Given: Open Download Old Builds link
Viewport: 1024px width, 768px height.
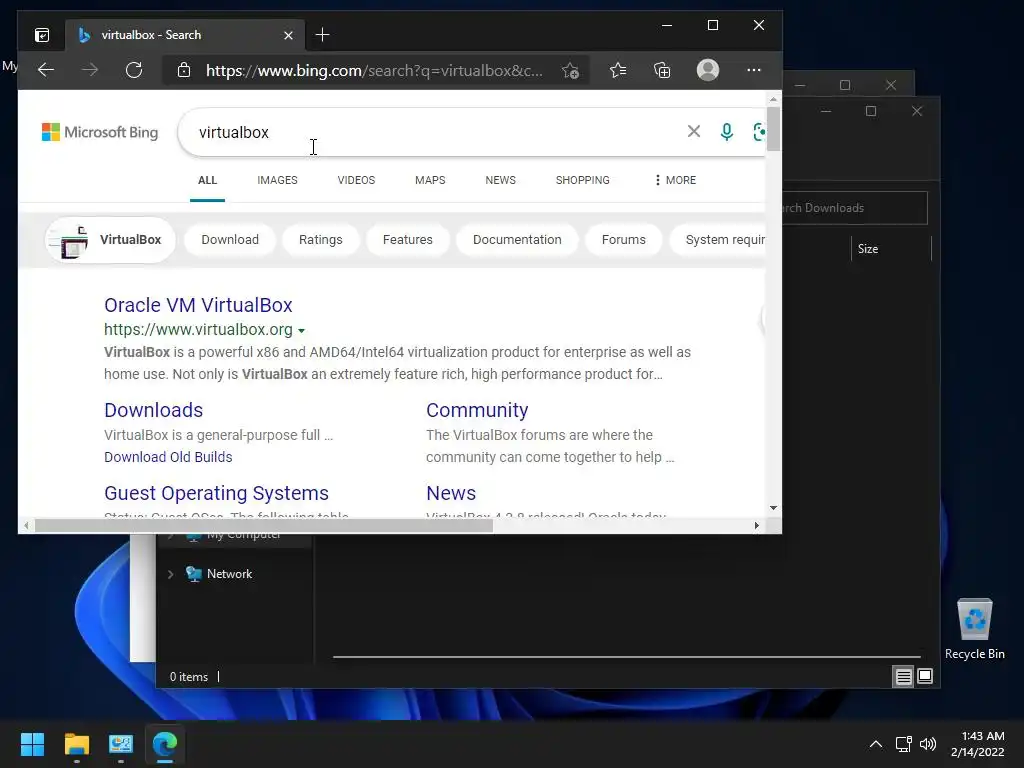Looking at the screenshot, I should pos(168,457).
